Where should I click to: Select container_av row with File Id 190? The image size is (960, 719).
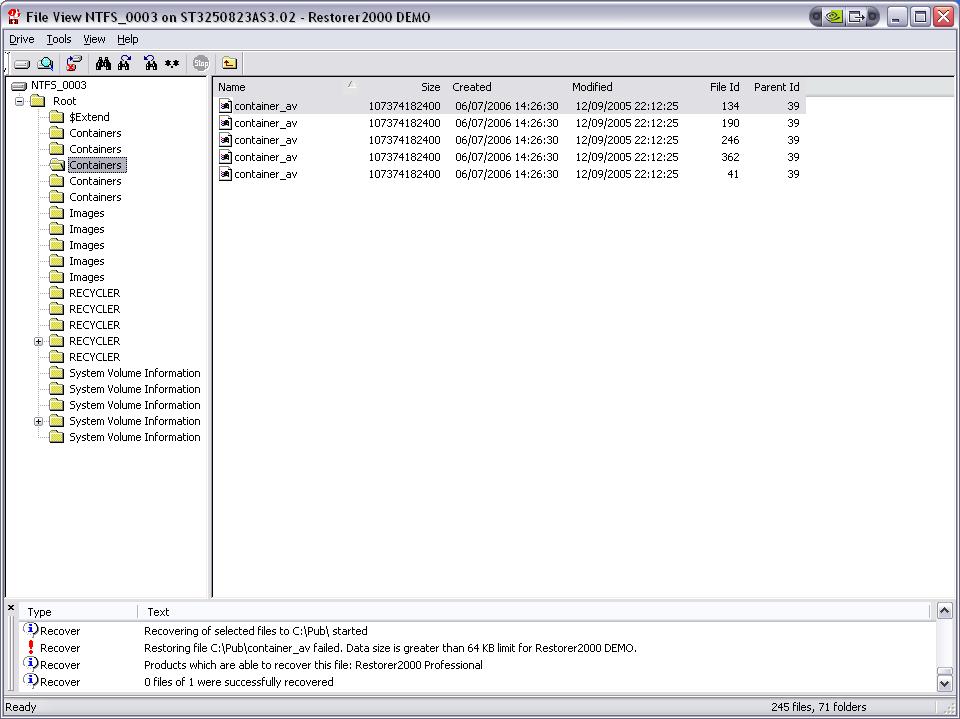pyautogui.click(x=509, y=123)
